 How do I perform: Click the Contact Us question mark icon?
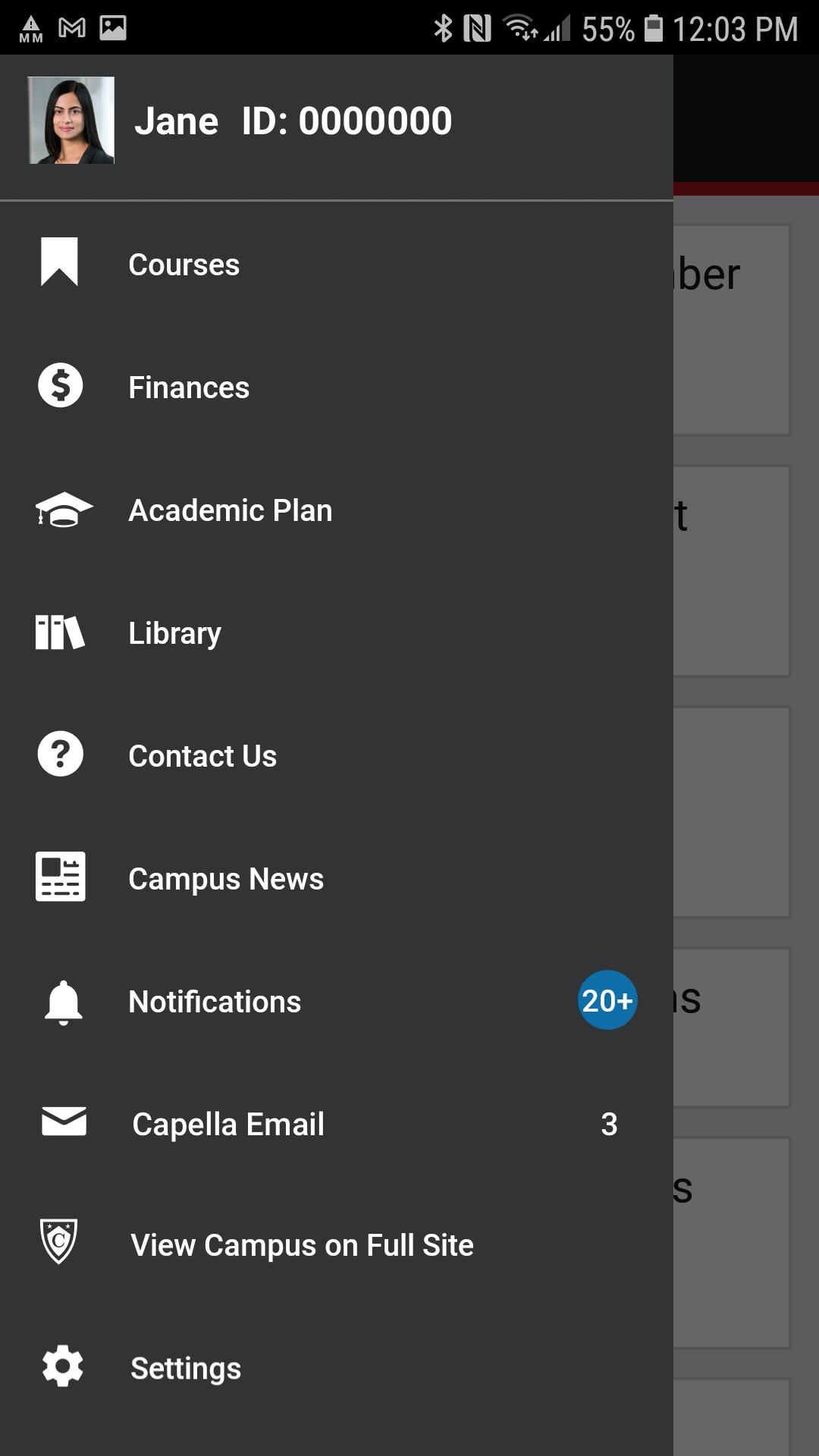pyautogui.click(x=61, y=754)
